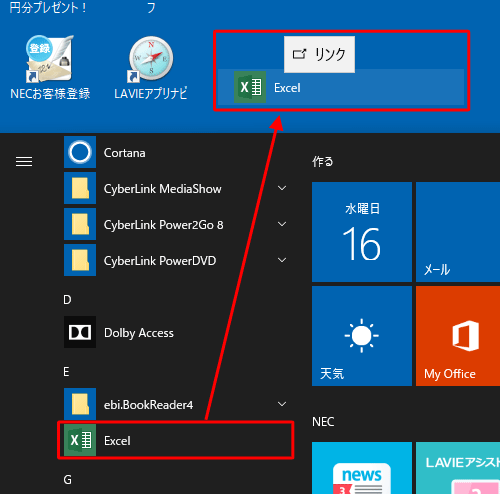This screenshot has height=494, width=500.
Task: Expand the ebi.BookReader4 folder chevron
Action: click(282, 404)
